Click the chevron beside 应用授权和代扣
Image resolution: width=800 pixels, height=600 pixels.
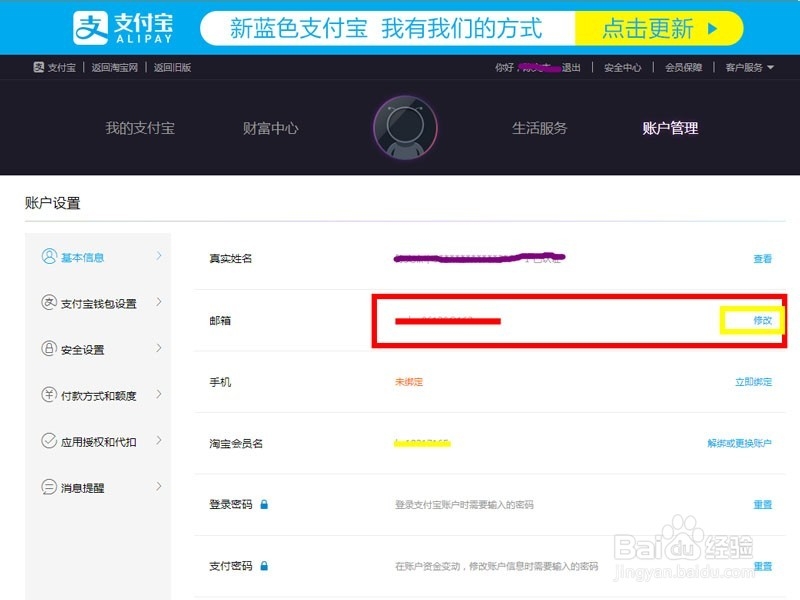coord(159,440)
